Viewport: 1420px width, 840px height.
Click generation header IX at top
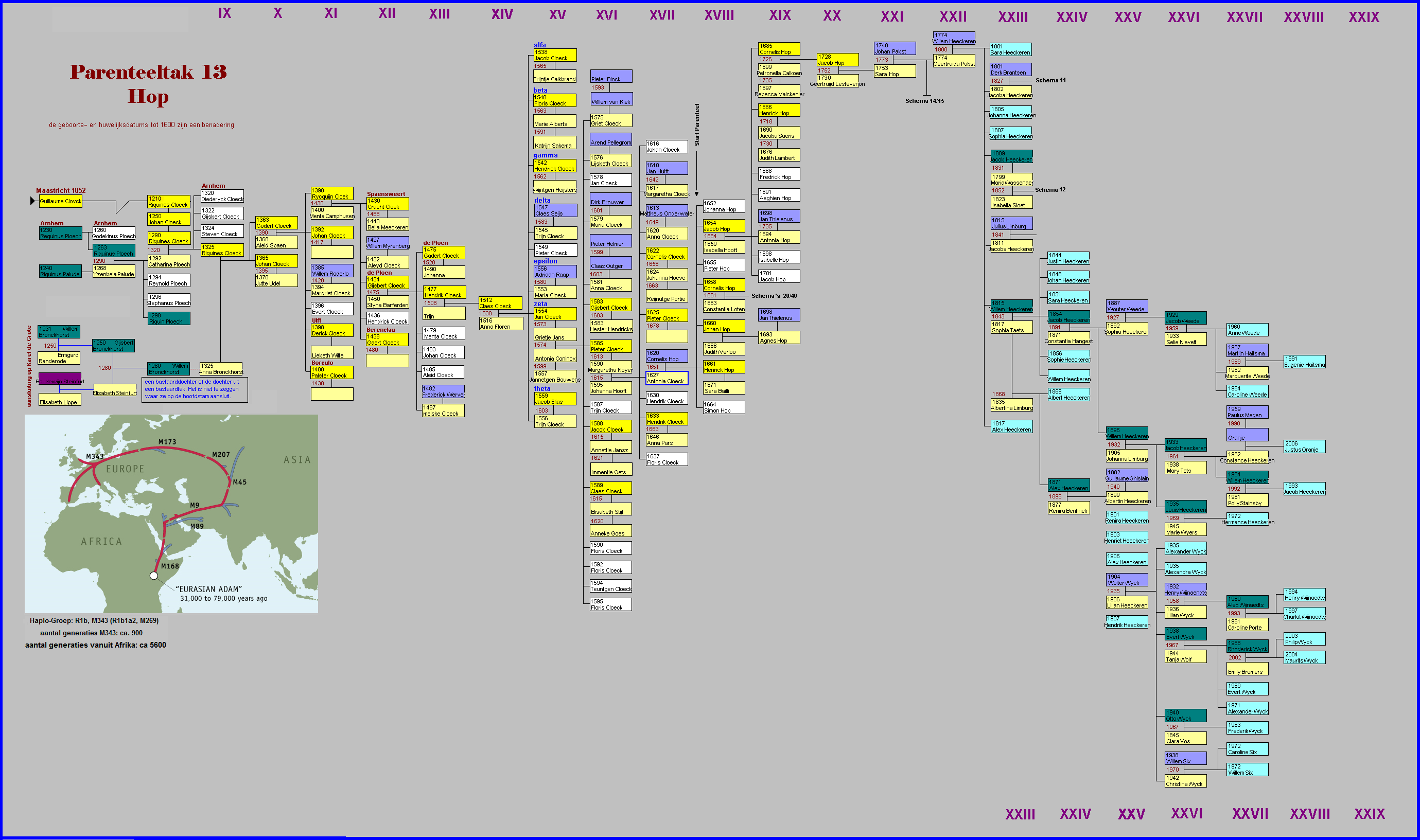[225, 13]
